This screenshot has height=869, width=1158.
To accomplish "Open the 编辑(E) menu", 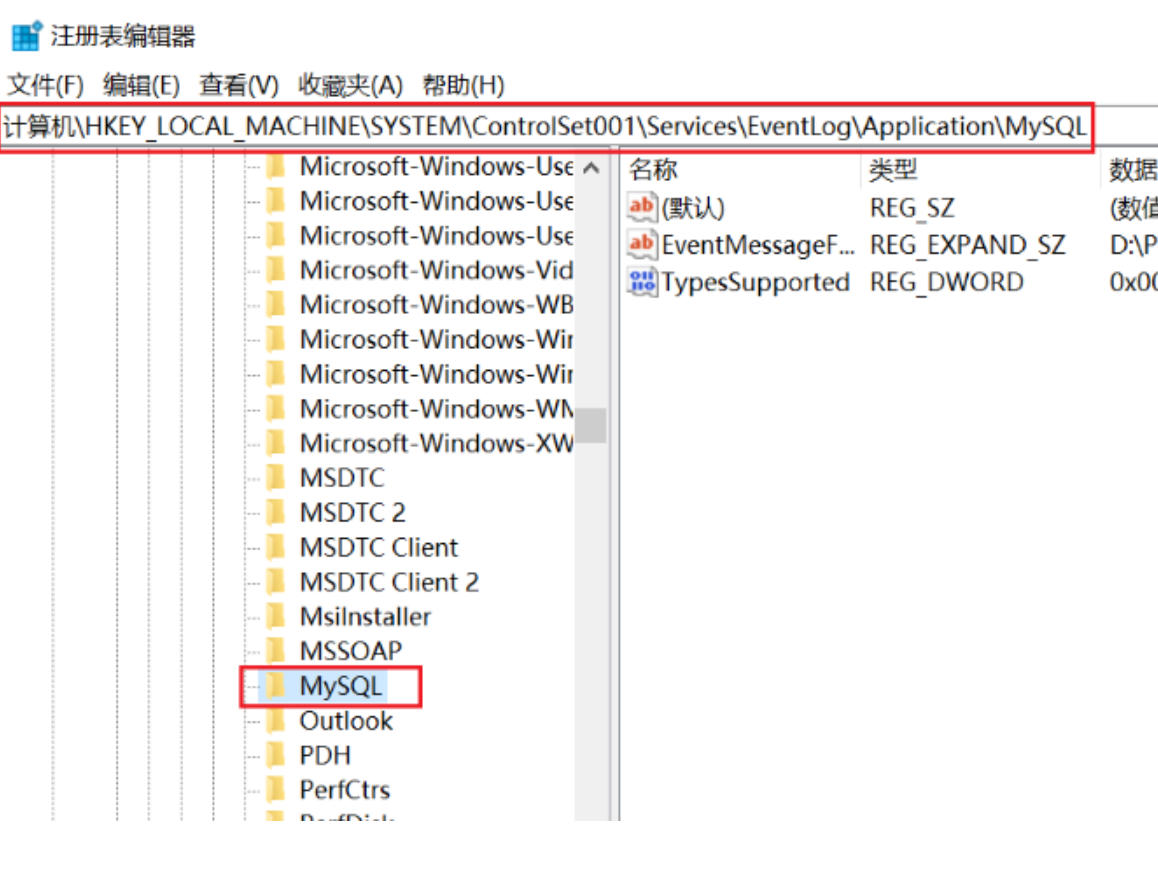I will point(141,86).
